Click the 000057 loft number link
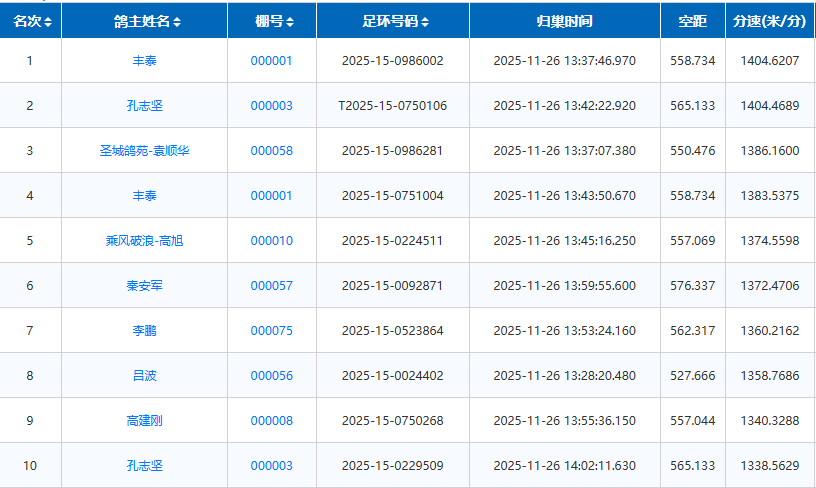The image size is (816, 488). click(271, 286)
